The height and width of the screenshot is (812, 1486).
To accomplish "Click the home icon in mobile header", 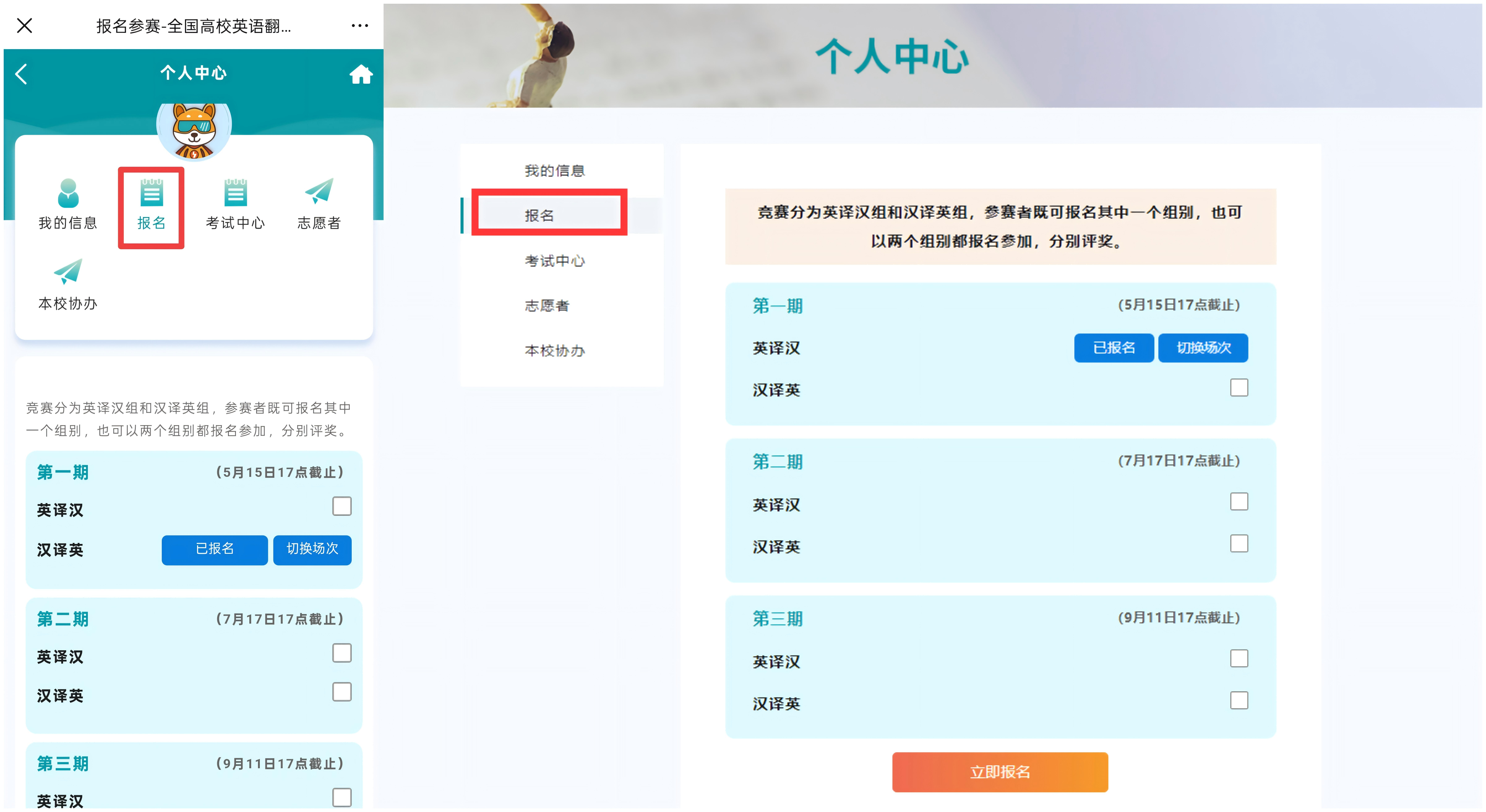I will tap(361, 75).
